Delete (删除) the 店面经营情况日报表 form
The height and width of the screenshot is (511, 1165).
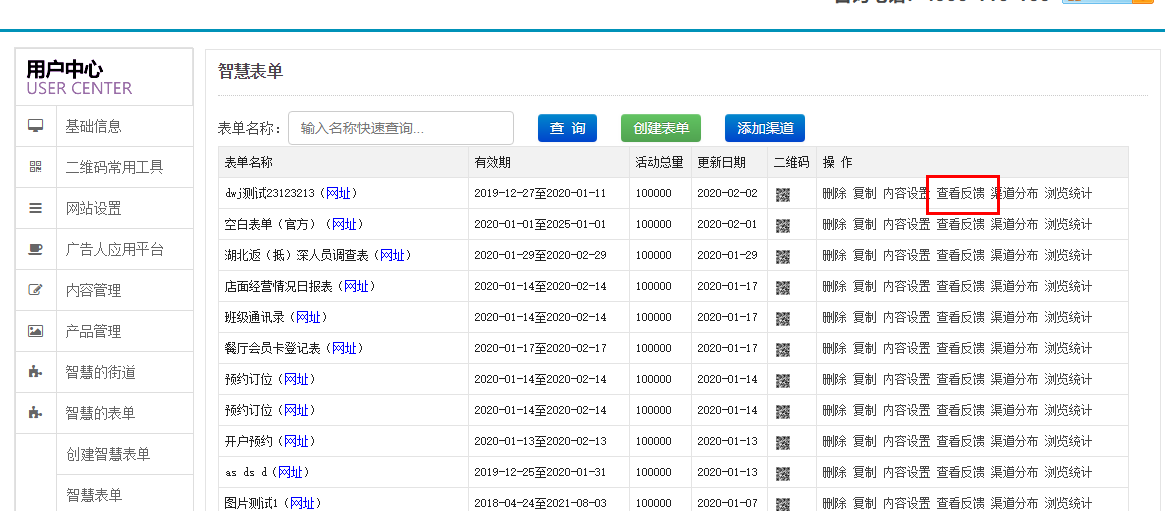click(834, 287)
